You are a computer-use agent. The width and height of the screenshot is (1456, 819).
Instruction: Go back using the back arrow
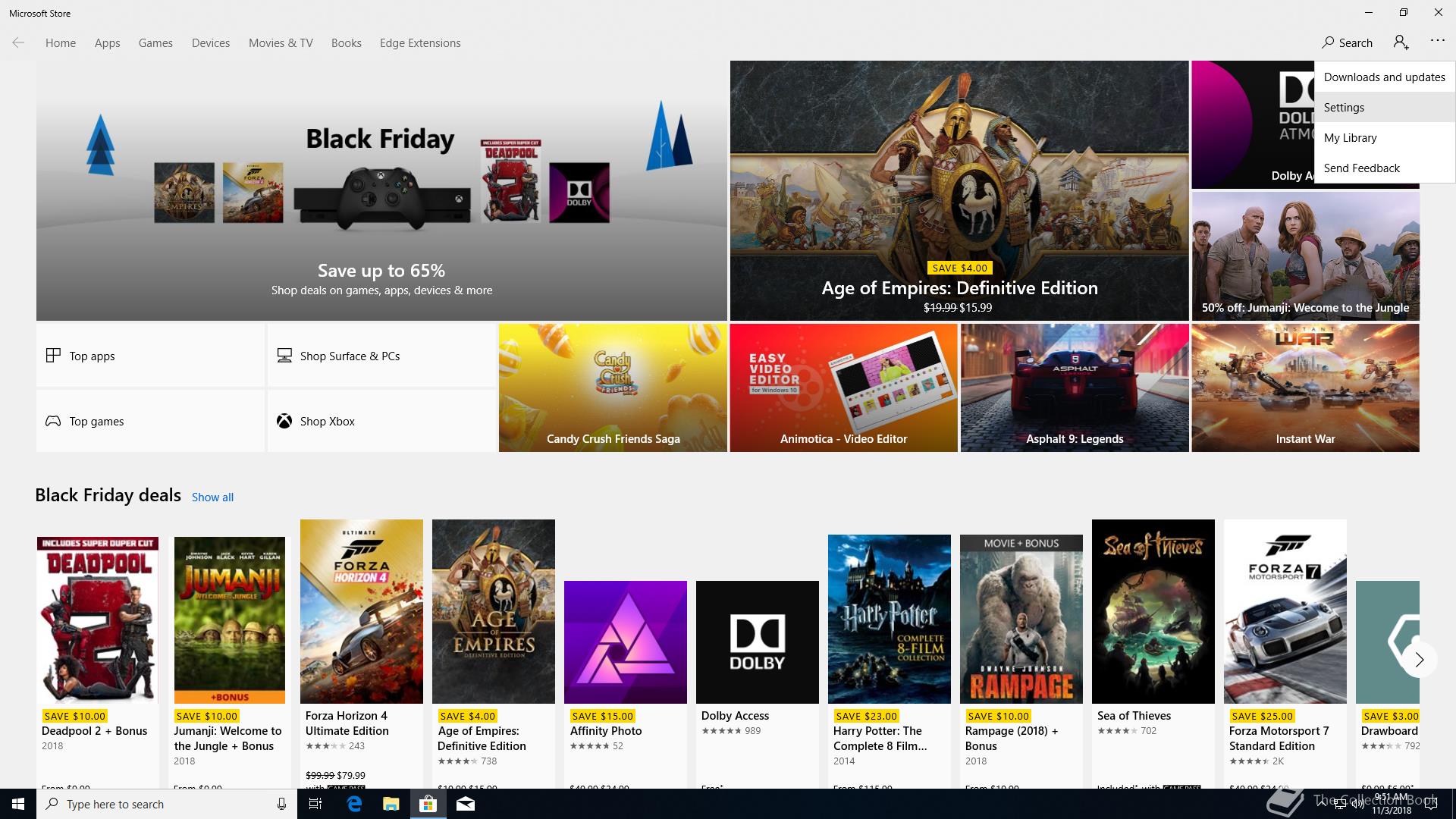(18, 42)
